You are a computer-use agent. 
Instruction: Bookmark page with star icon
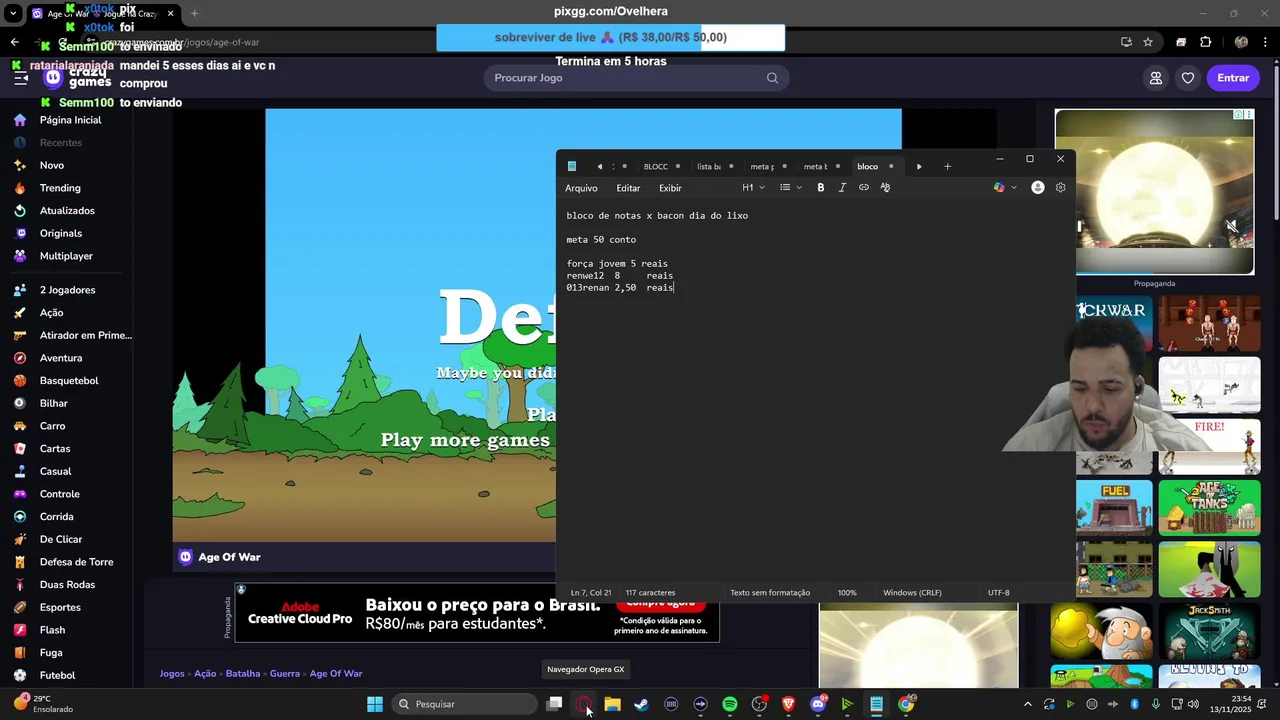(x=1148, y=42)
